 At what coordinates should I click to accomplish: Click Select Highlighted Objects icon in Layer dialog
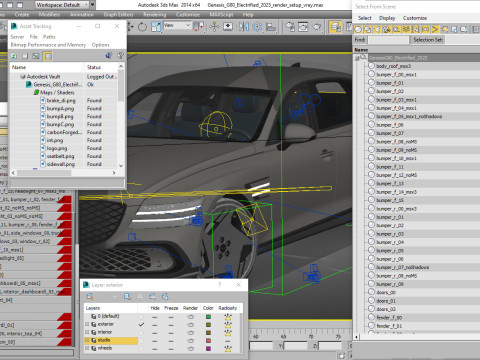click(x=127, y=296)
